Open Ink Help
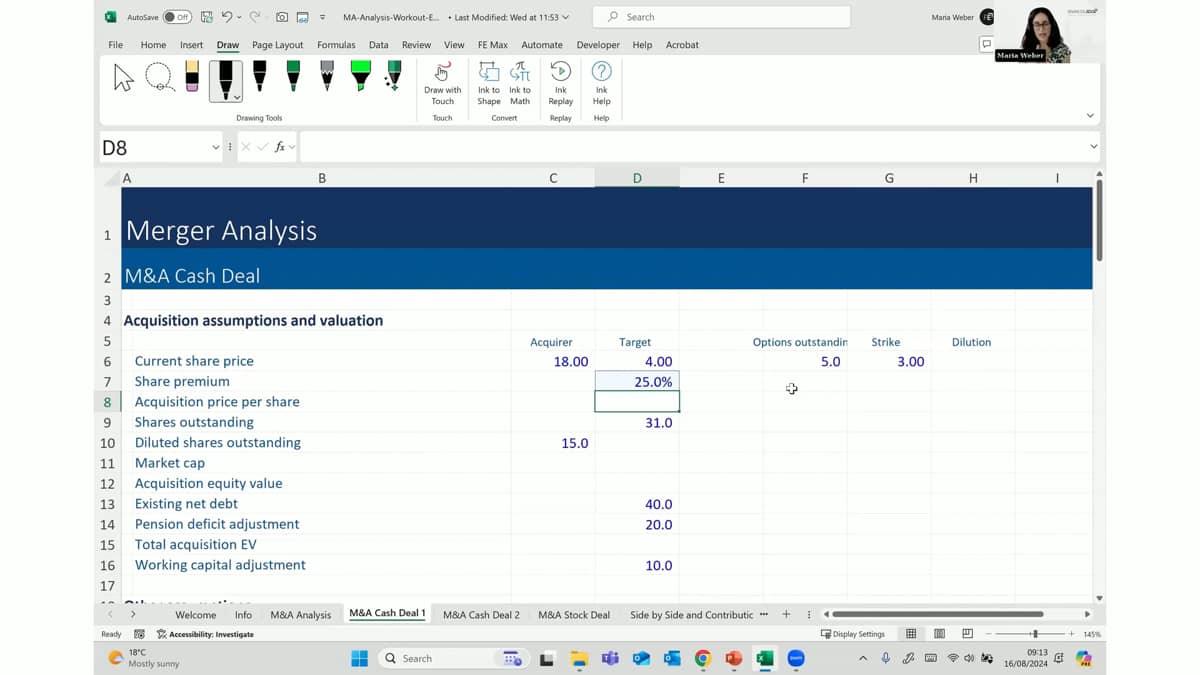Screen dimensions: 1200x675 [601, 84]
